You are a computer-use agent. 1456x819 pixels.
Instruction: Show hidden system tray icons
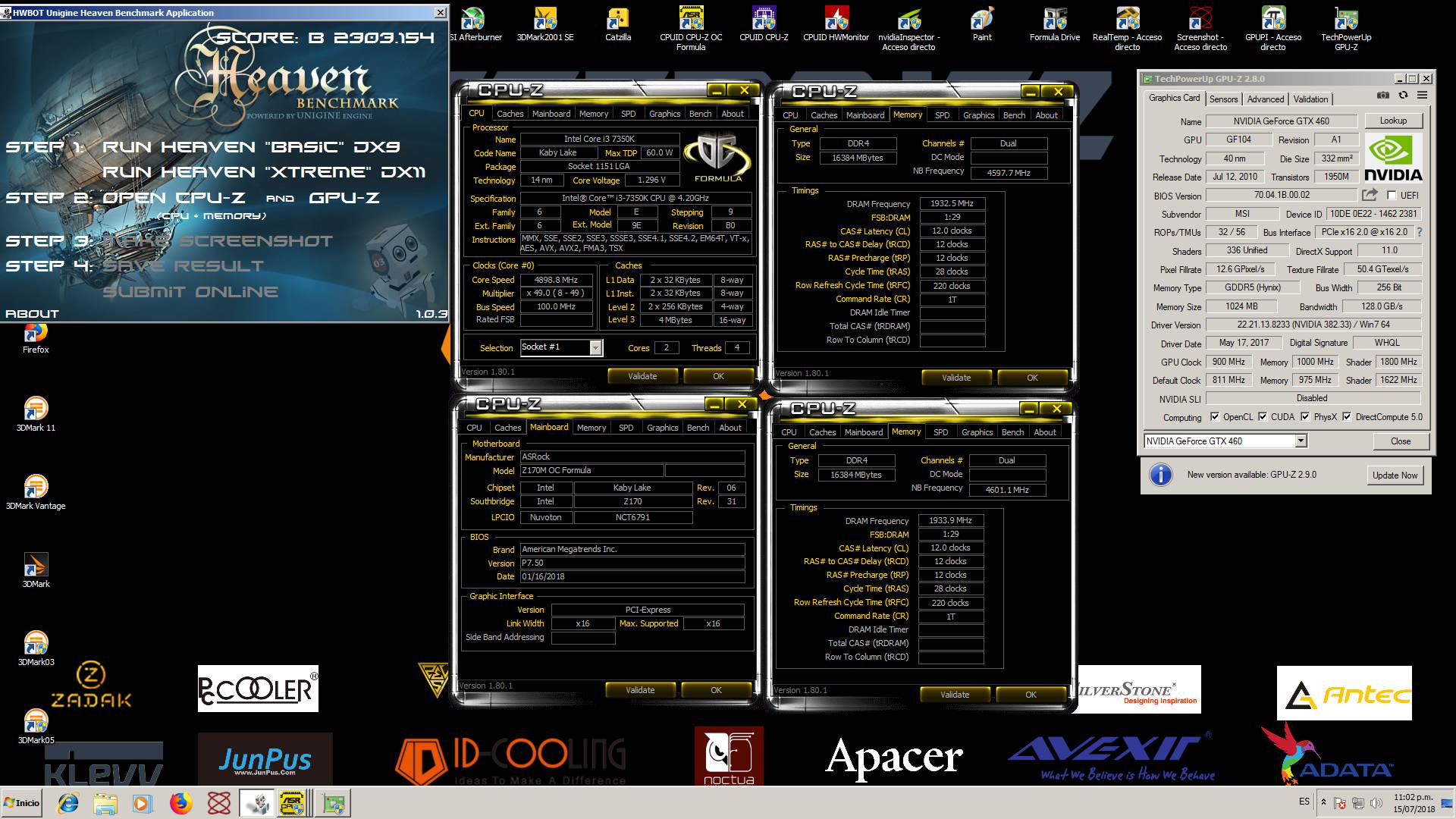click(x=1323, y=802)
